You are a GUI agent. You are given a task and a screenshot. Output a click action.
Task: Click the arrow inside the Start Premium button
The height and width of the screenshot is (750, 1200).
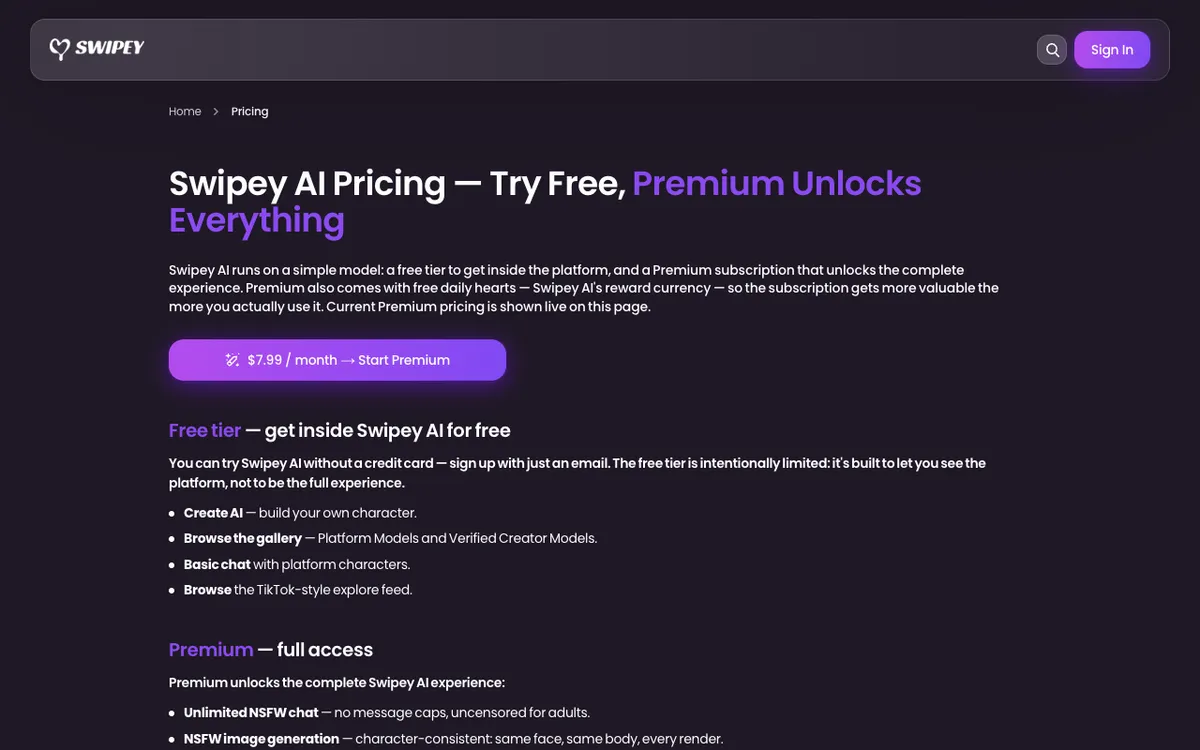coord(348,360)
